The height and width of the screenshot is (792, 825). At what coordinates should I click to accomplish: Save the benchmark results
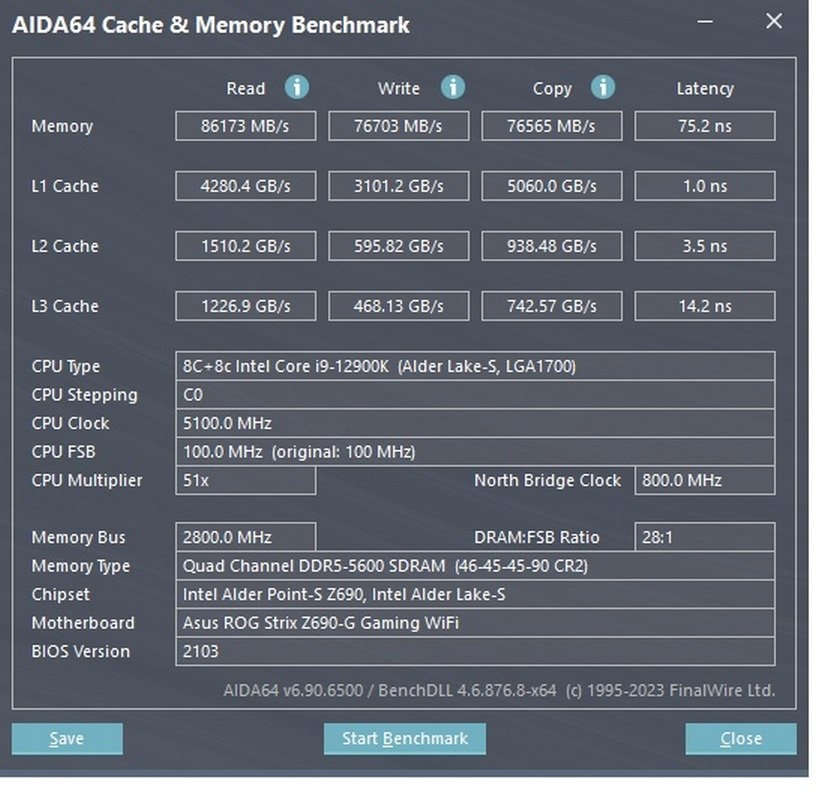pyautogui.click(x=67, y=739)
